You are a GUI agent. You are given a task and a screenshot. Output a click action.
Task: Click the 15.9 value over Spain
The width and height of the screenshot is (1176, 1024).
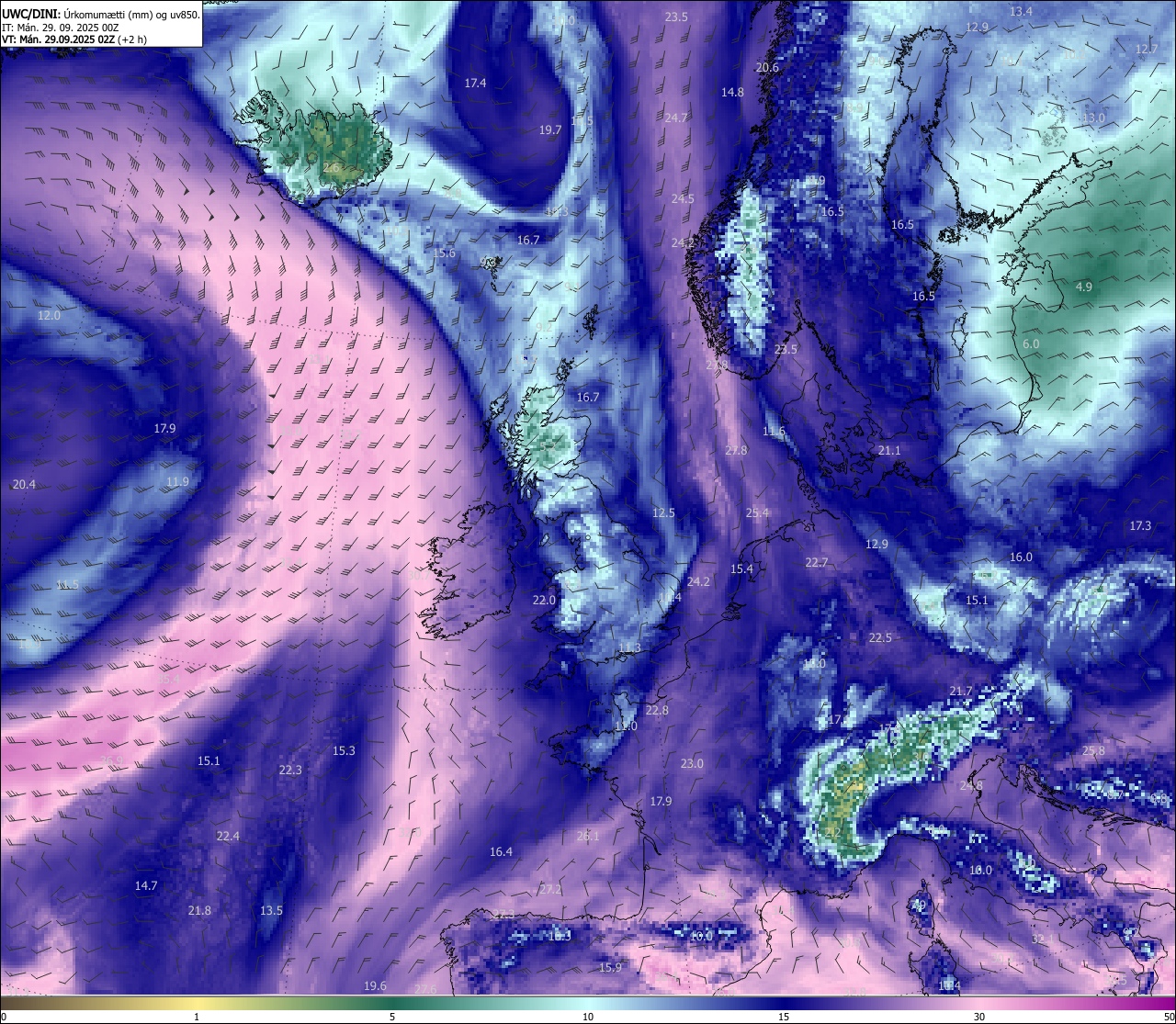[x=610, y=968]
